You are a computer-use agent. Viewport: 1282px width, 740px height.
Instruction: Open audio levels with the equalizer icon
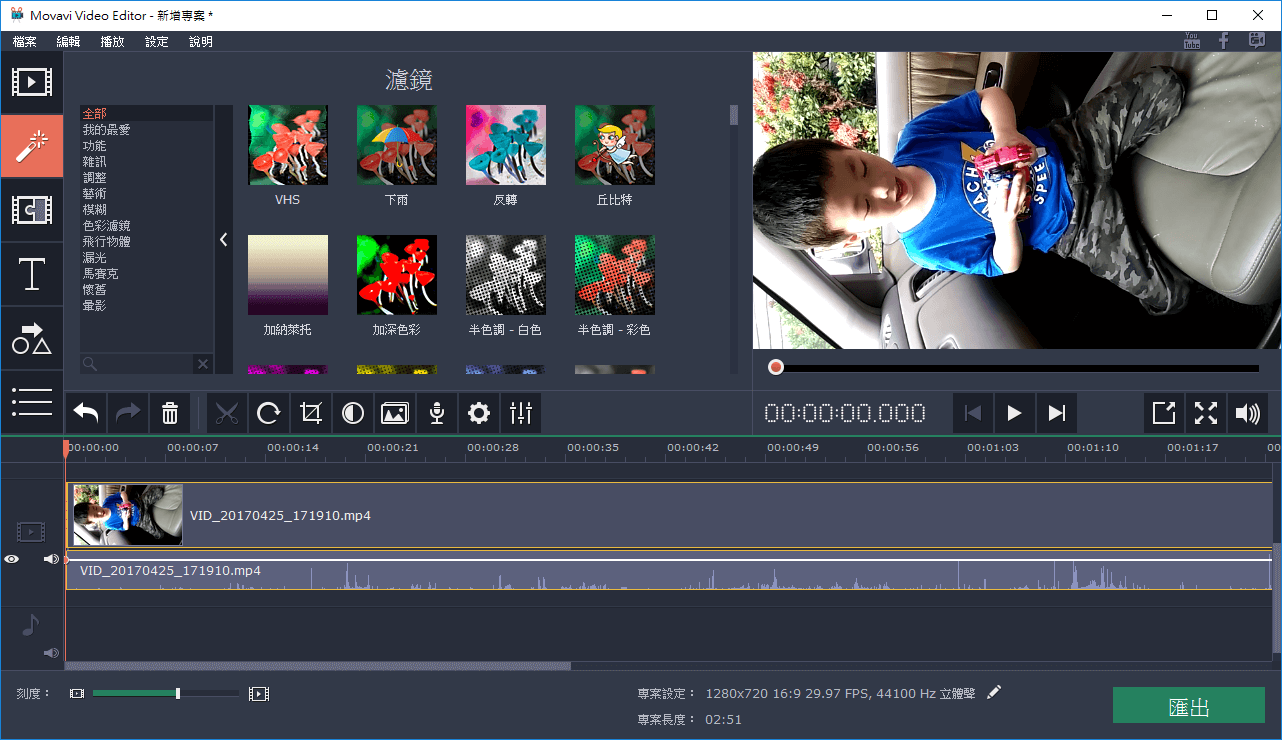(520, 412)
